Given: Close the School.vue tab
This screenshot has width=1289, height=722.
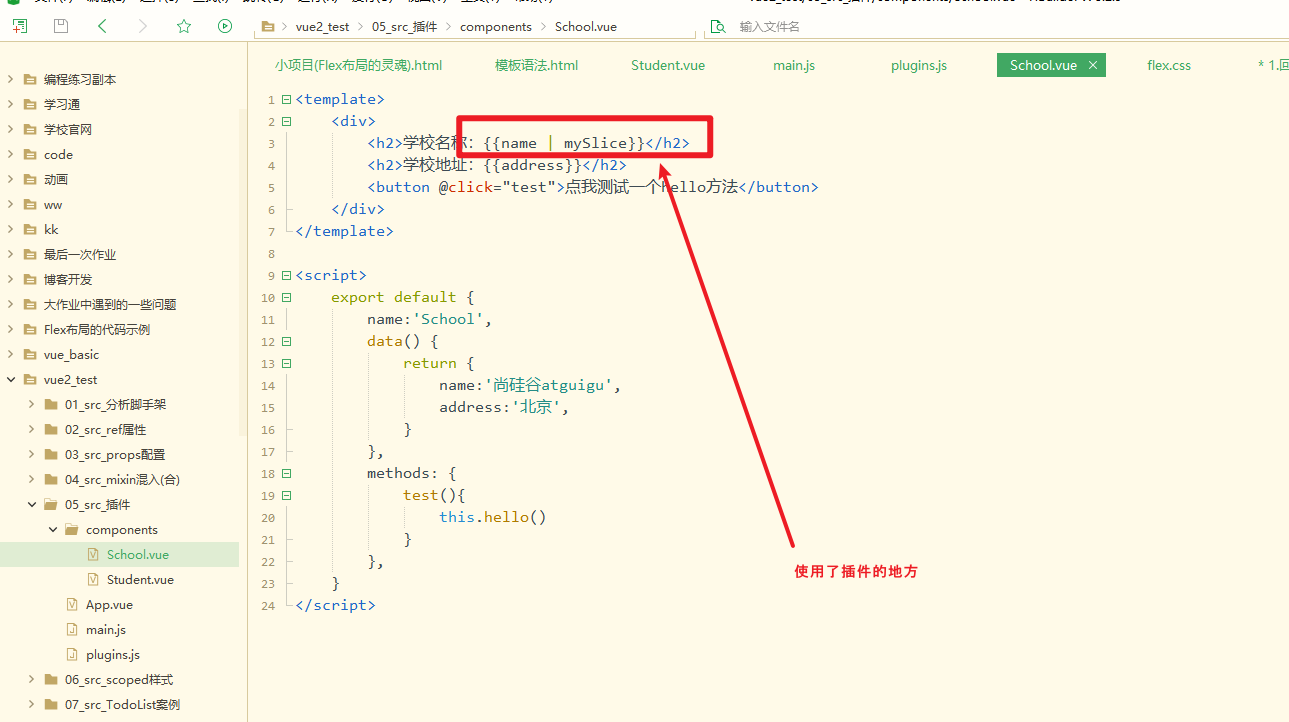Looking at the screenshot, I should 1093,65.
